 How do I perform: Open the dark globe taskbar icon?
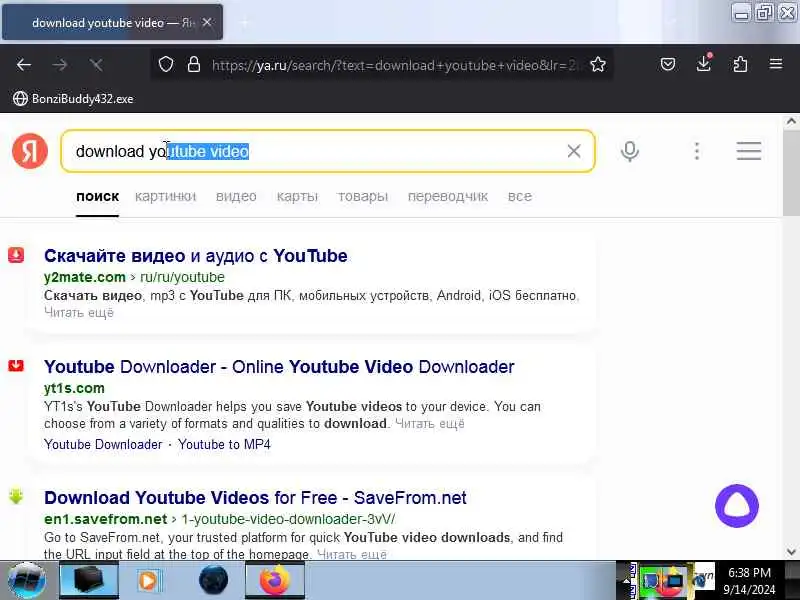[213, 581]
